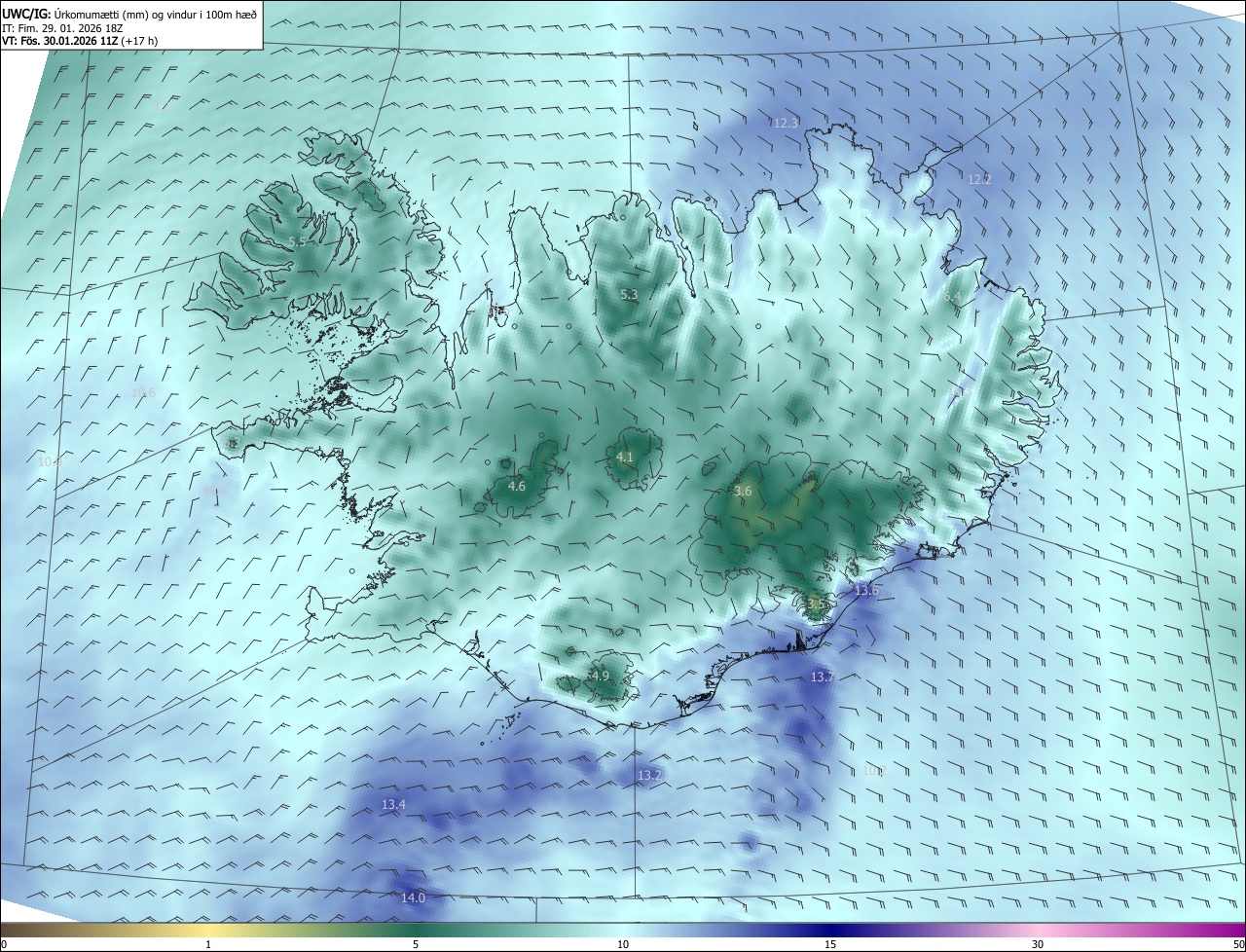This screenshot has width=1246, height=952.
Task: Click the 0 tick on the color scale
Action: tap(4, 945)
